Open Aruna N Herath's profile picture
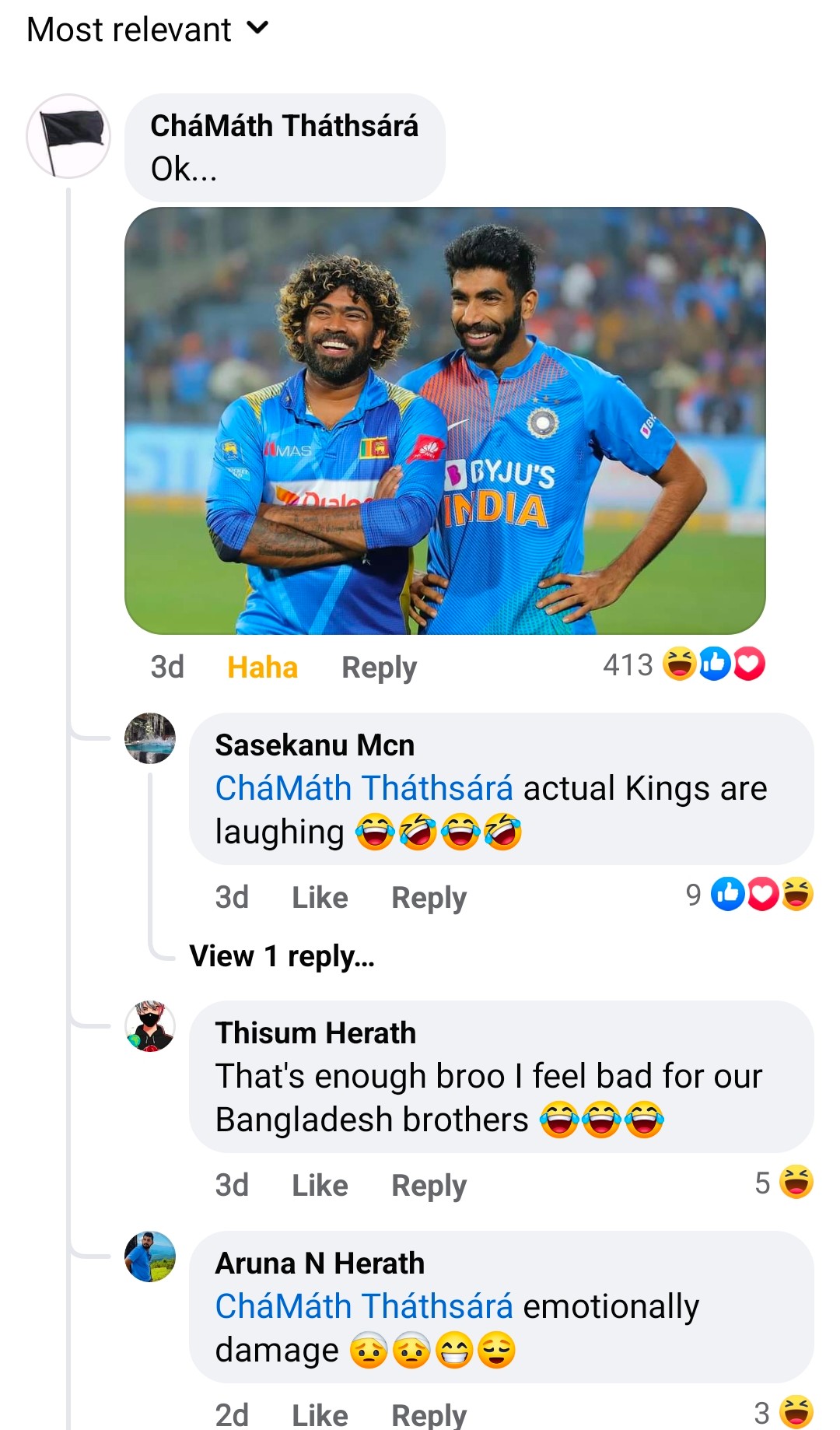The image size is (840, 1430). point(150,1257)
